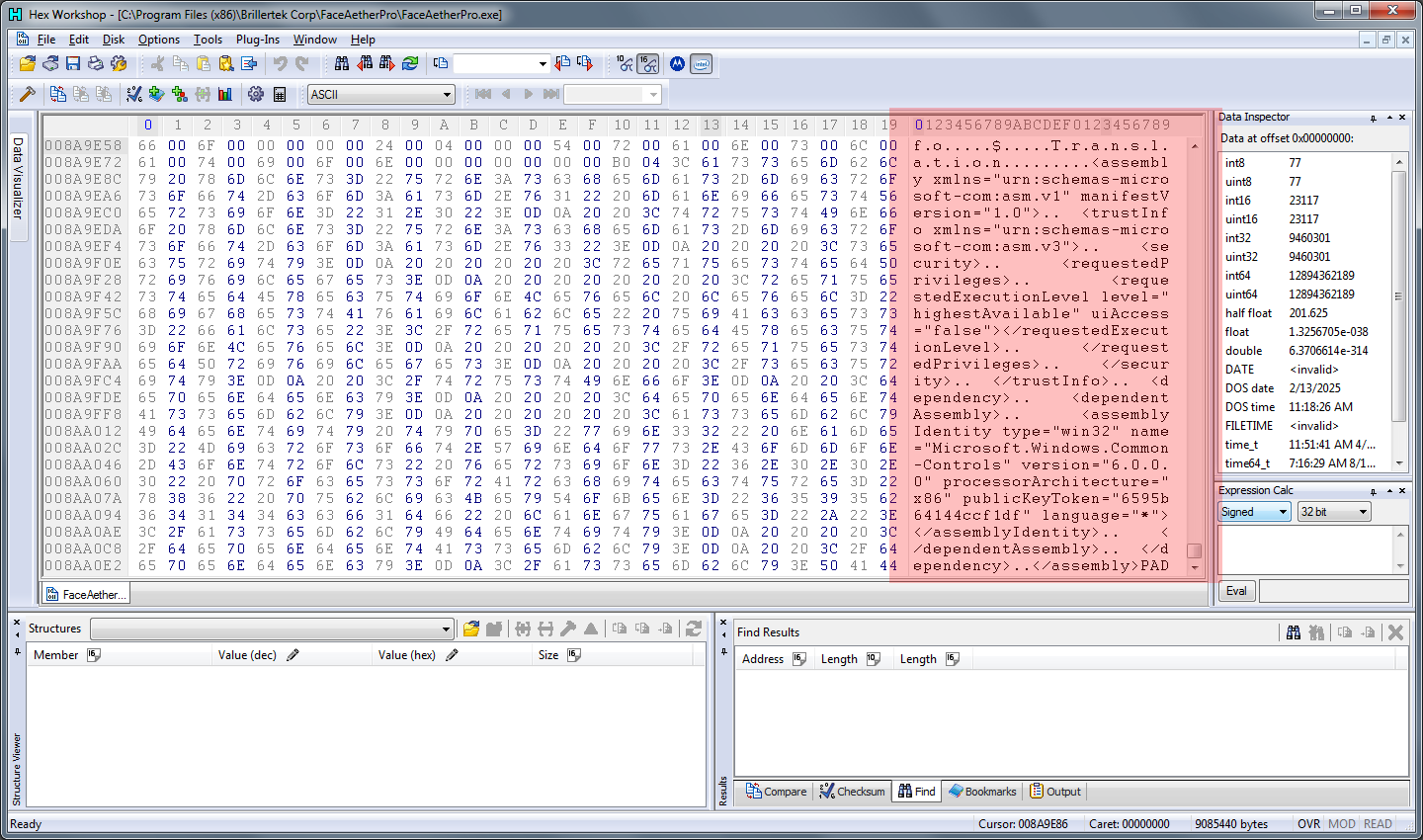
Task: Open the Find dialog via binoculars icon
Action: [x=343, y=63]
